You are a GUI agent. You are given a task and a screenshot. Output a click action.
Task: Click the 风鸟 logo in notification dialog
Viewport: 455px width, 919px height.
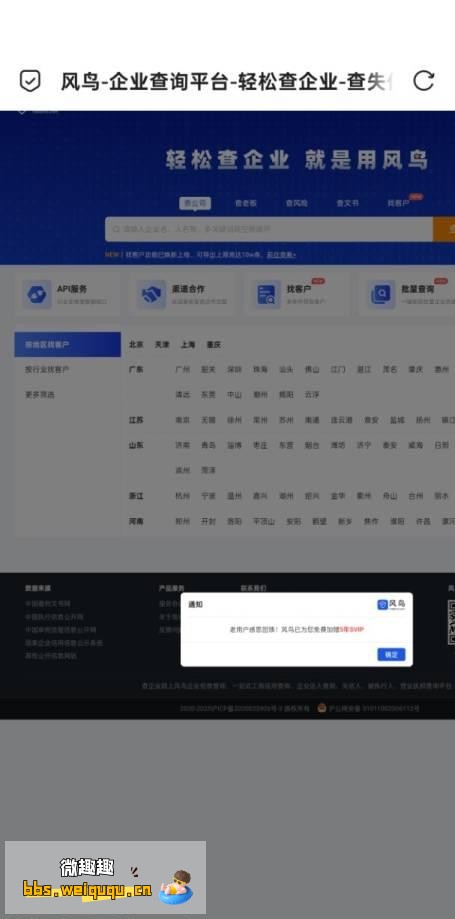[x=391, y=604]
